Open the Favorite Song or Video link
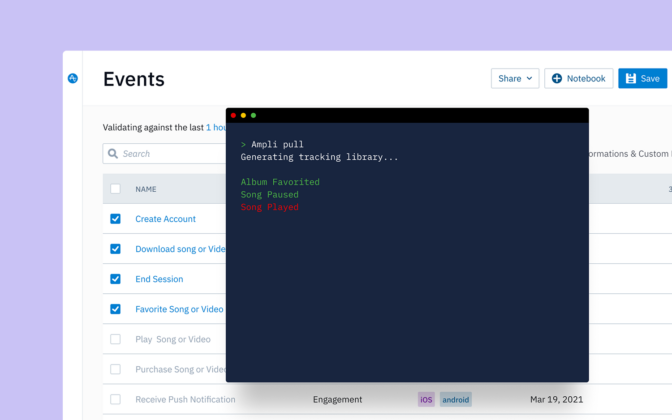This screenshot has width=672, height=420. point(179,309)
